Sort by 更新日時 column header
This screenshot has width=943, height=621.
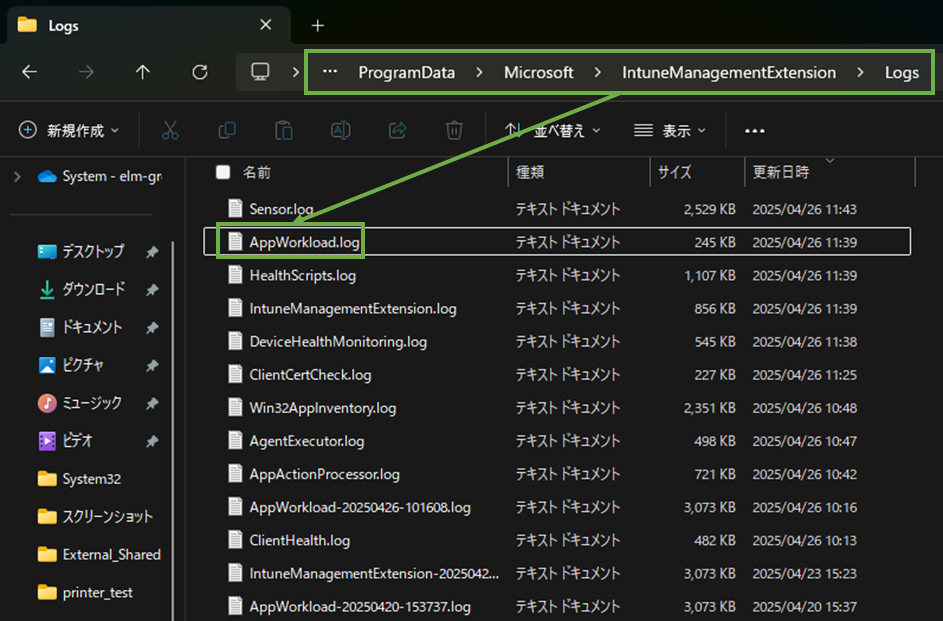coord(781,173)
